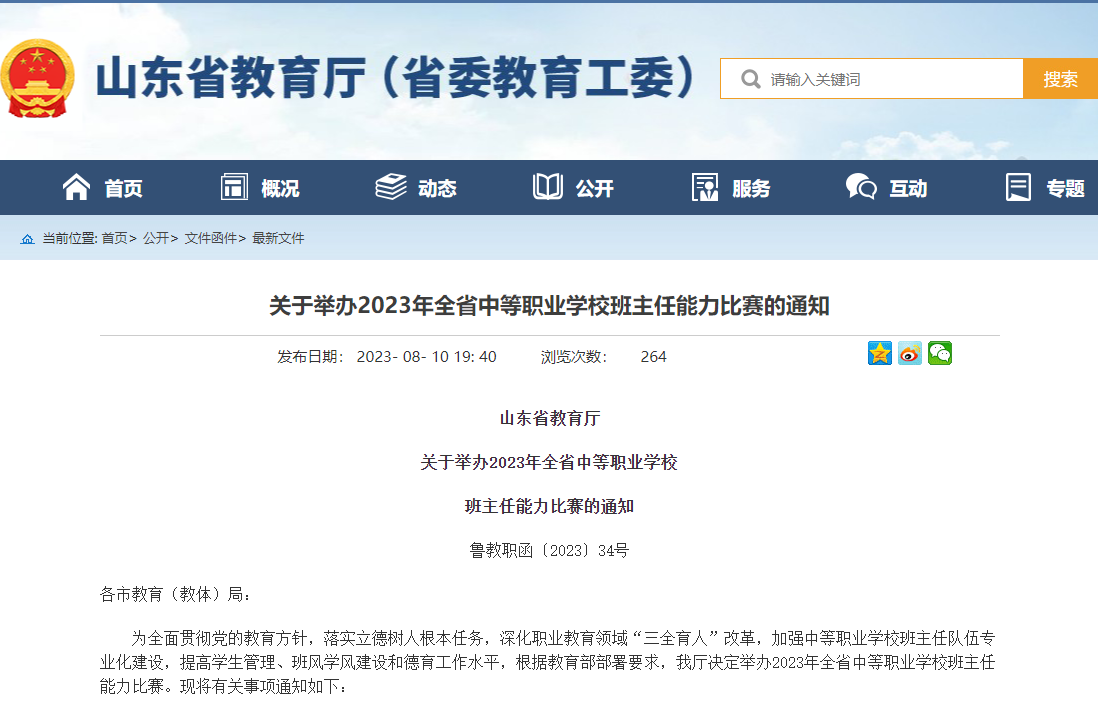Click the 当前位置 breadcrumb label
1098x711 pixels.
tap(69, 238)
